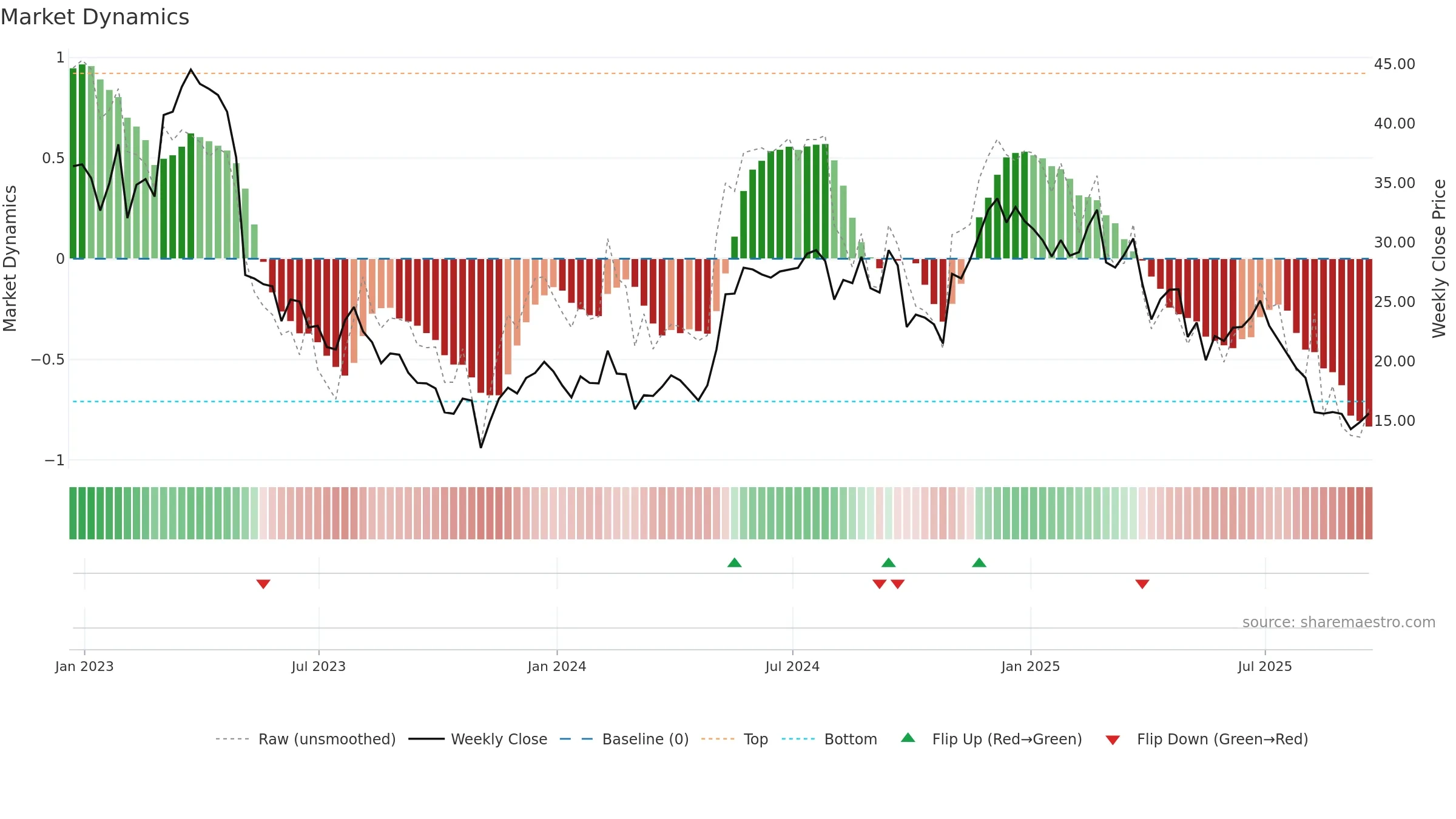Click the Jul 2024 x-axis label
The width and height of the screenshot is (1456, 819).
point(792,666)
